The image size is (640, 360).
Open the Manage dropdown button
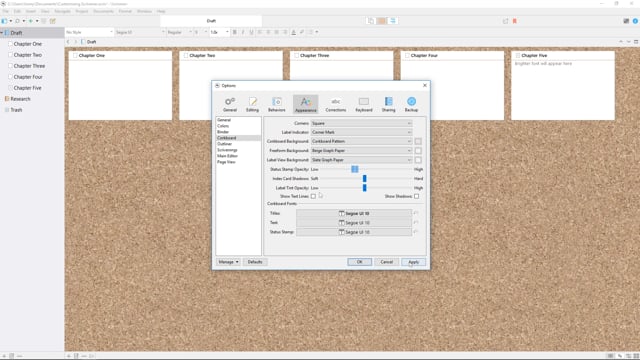pos(228,262)
